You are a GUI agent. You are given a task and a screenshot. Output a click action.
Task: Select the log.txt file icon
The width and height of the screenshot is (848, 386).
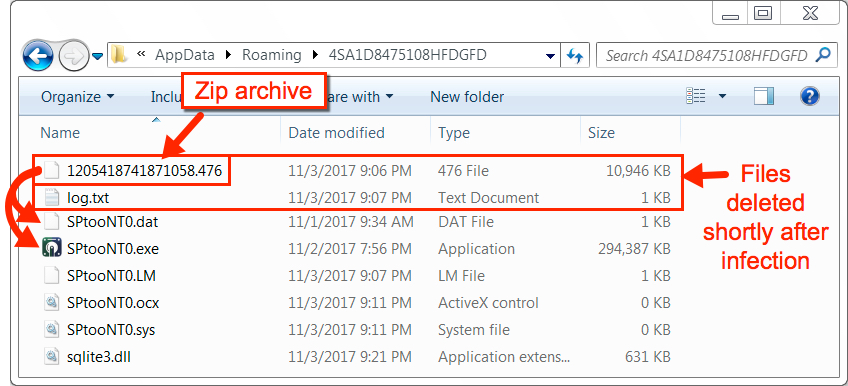tap(51, 198)
